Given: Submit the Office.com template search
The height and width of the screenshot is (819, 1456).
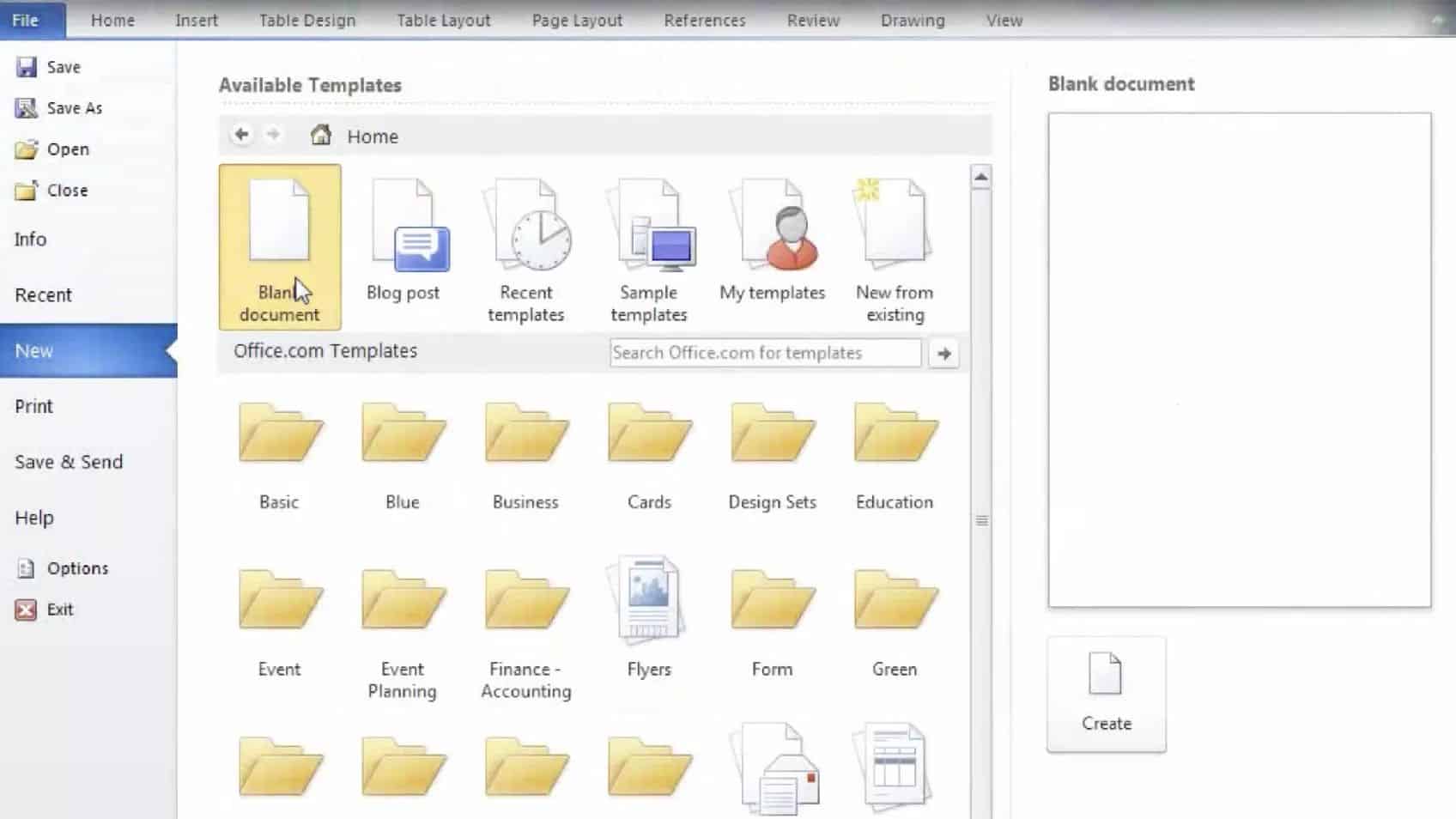Looking at the screenshot, I should [943, 352].
